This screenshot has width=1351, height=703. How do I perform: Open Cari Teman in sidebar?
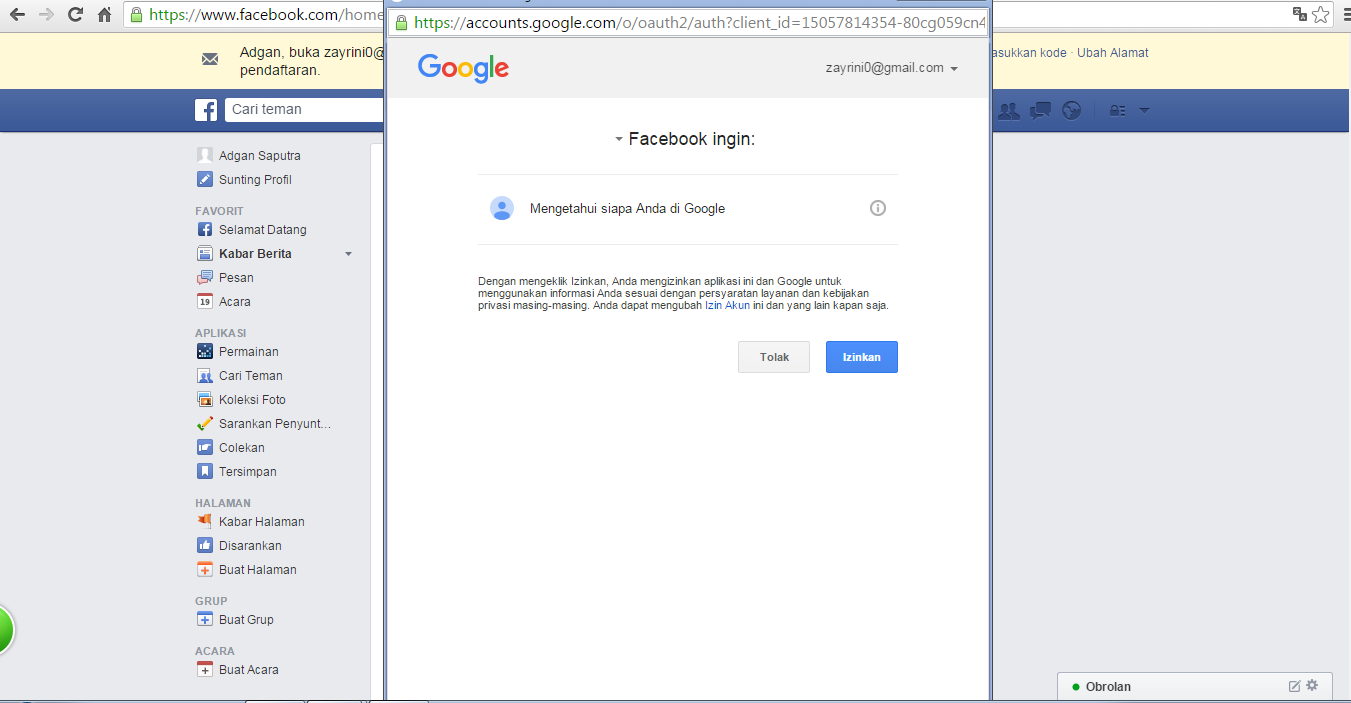tap(251, 376)
